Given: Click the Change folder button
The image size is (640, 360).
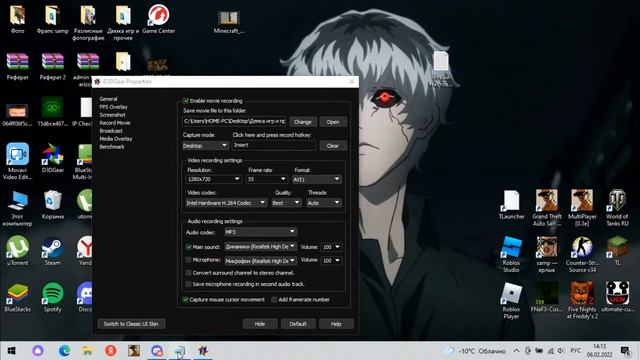Looking at the screenshot, I should click(302, 122).
